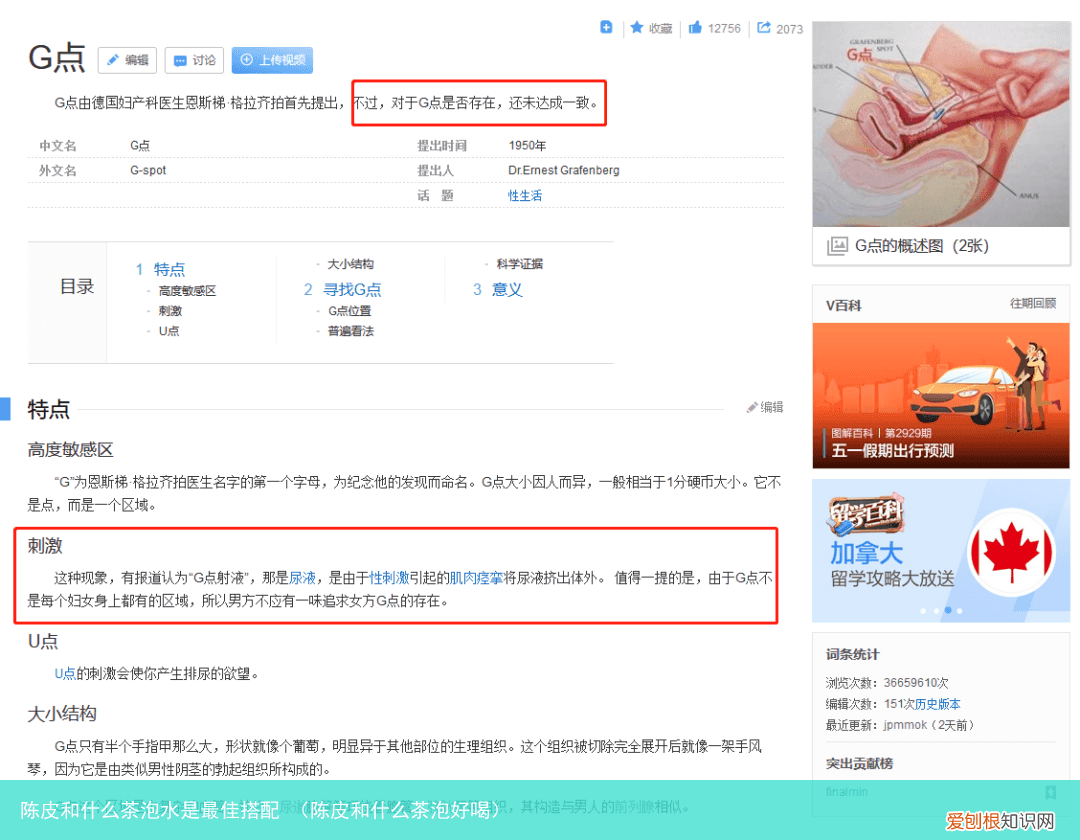Select 刺激 entry in 目录
1080x840 pixels.
click(x=170, y=311)
